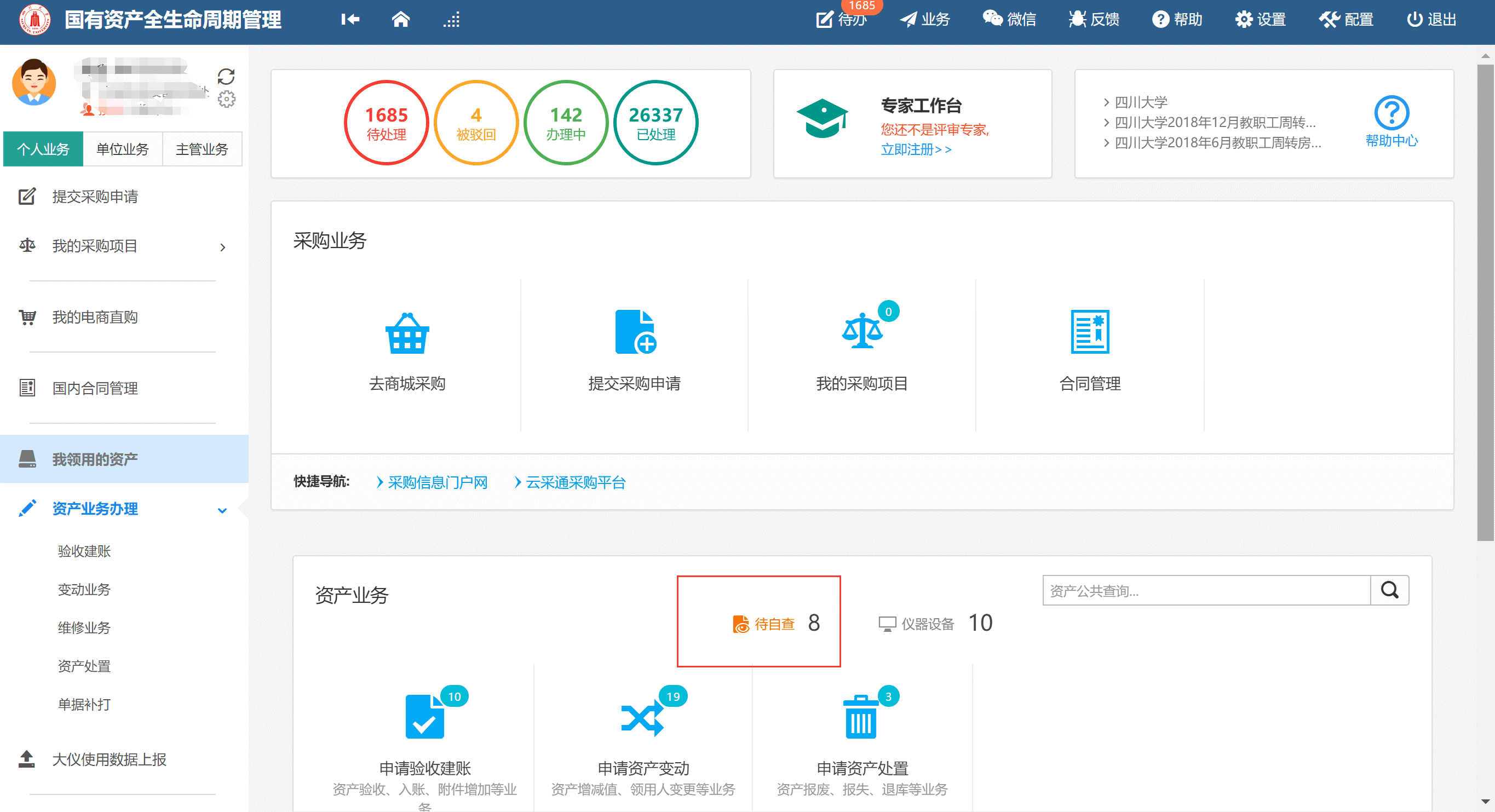Click the 立即注册>> expert registration link
Screen dimensions: 1495x812
[x=915, y=149]
